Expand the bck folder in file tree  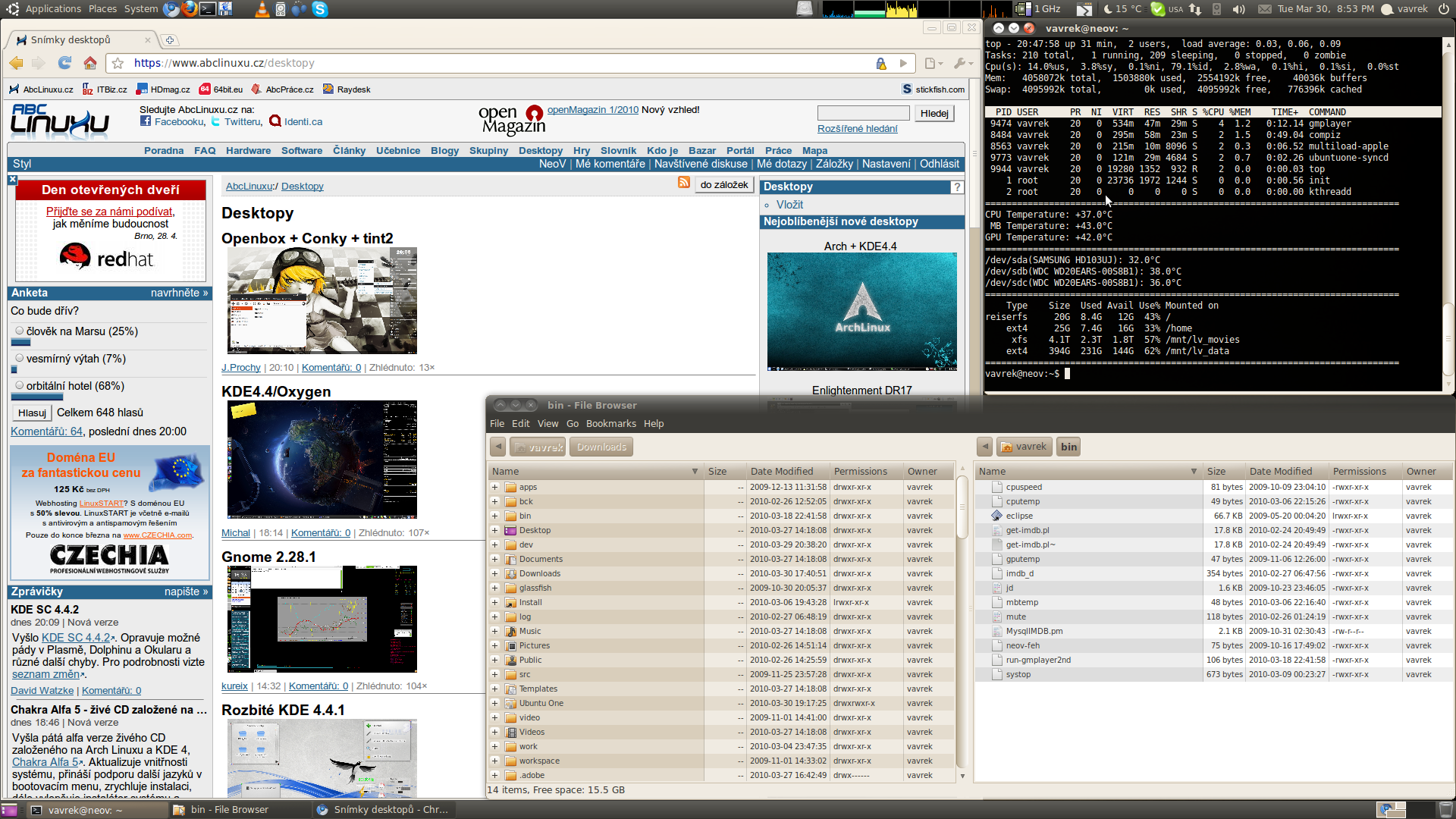tap(495, 502)
